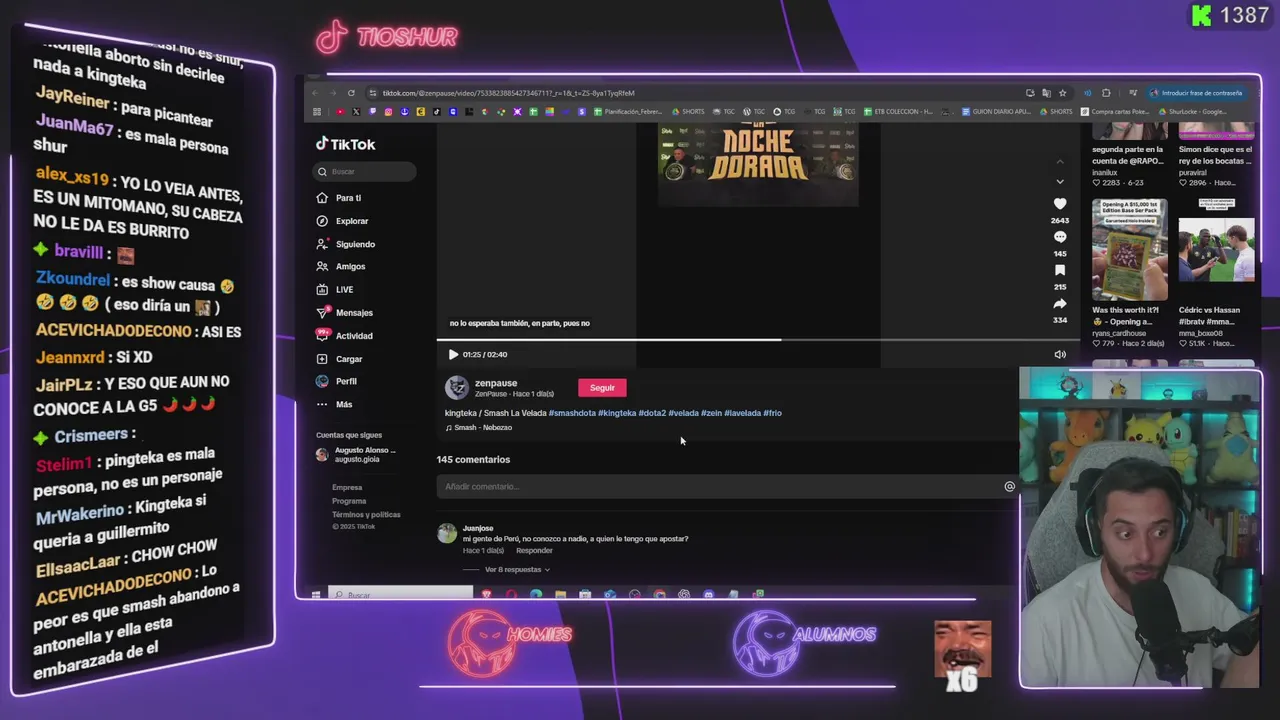Click Introducir frase de contraseña button
The image size is (1280, 720).
[1196, 93]
